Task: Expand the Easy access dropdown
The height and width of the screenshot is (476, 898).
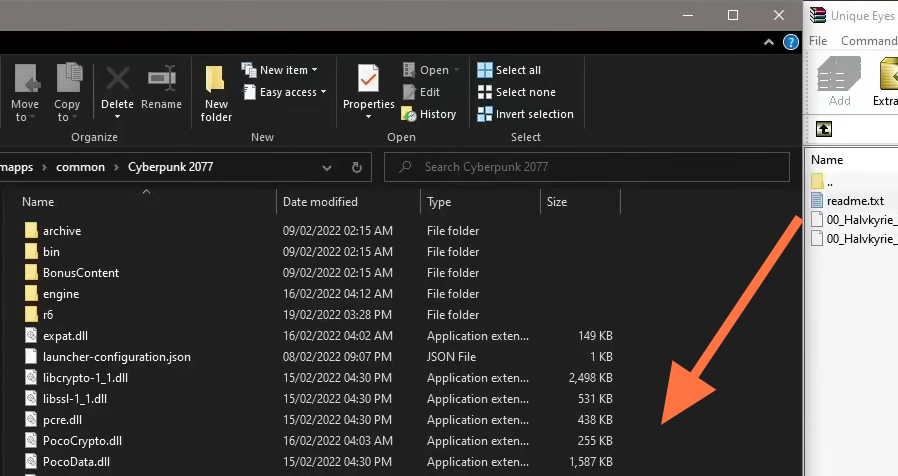Action: click(x=323, y=92)
